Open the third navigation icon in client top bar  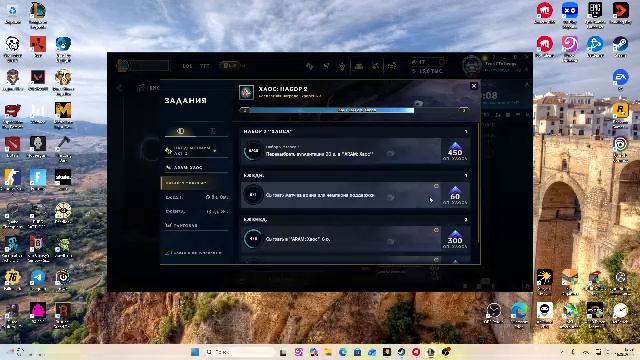(342, 66)
